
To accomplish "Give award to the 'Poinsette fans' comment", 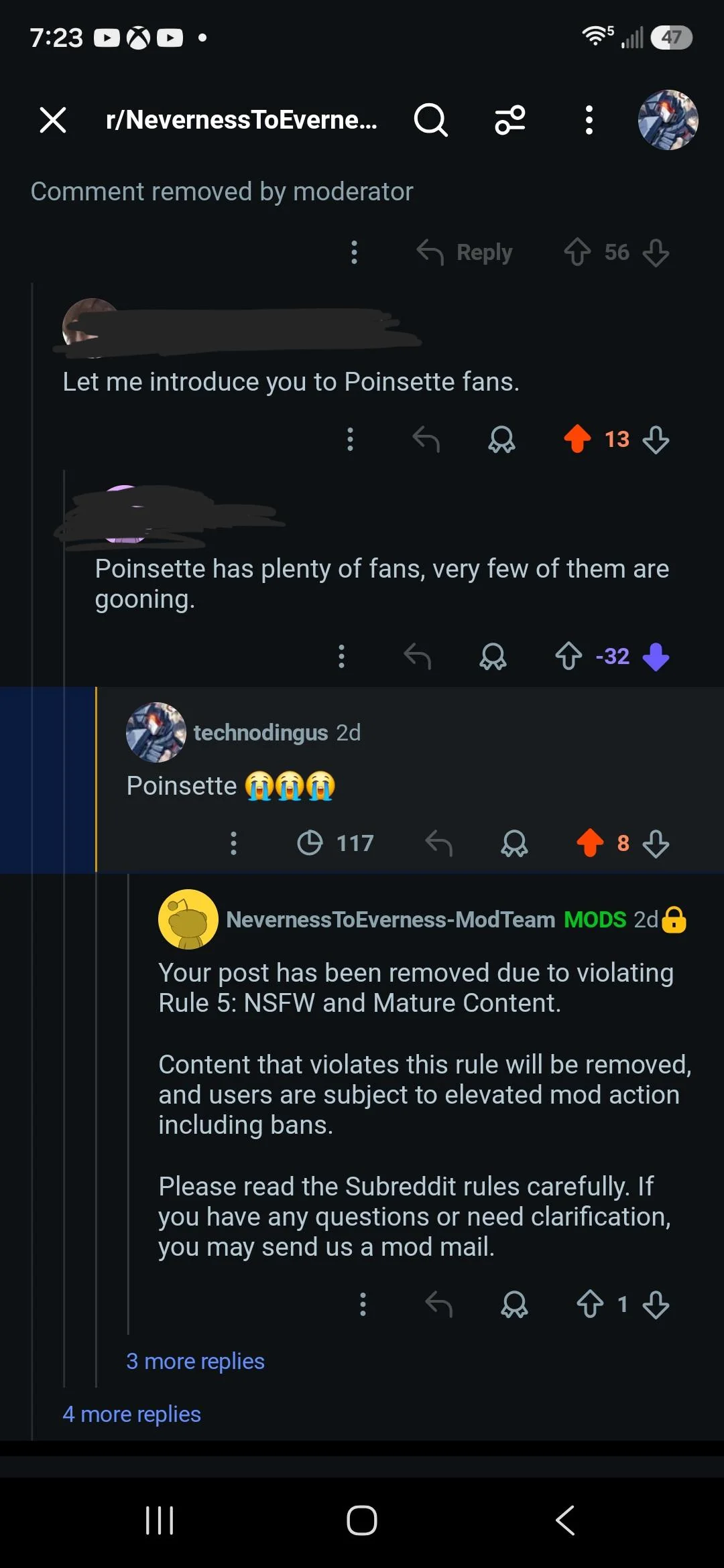I will (x=501, y=440).
